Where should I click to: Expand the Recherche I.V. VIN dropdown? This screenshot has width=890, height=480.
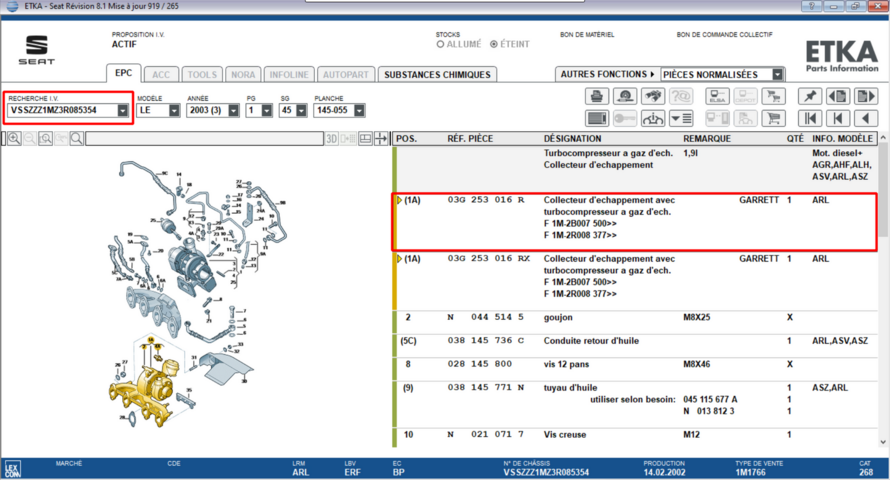click(123, 111)
